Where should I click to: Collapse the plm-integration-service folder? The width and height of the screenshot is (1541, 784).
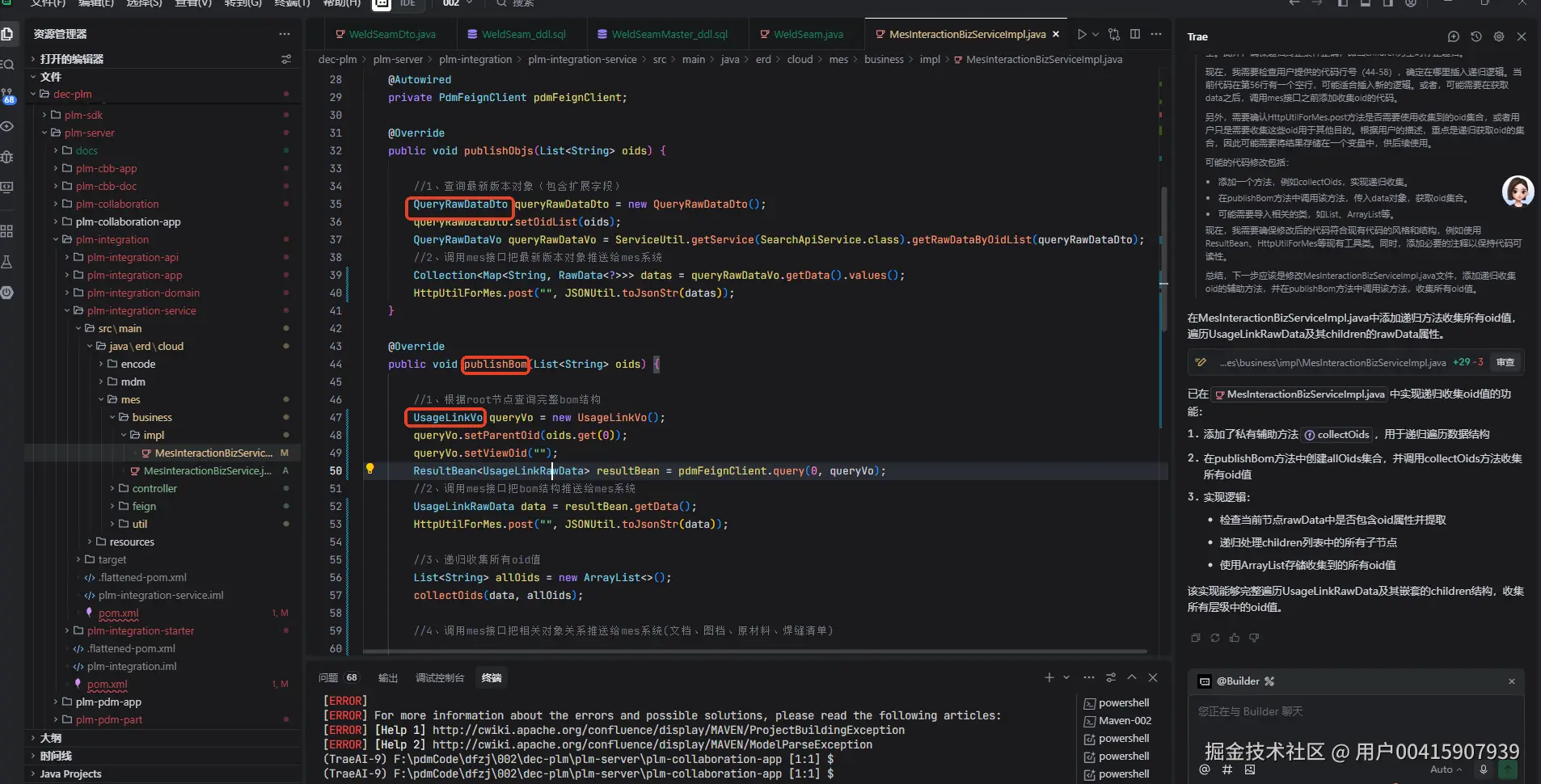[x=68, y=310]
